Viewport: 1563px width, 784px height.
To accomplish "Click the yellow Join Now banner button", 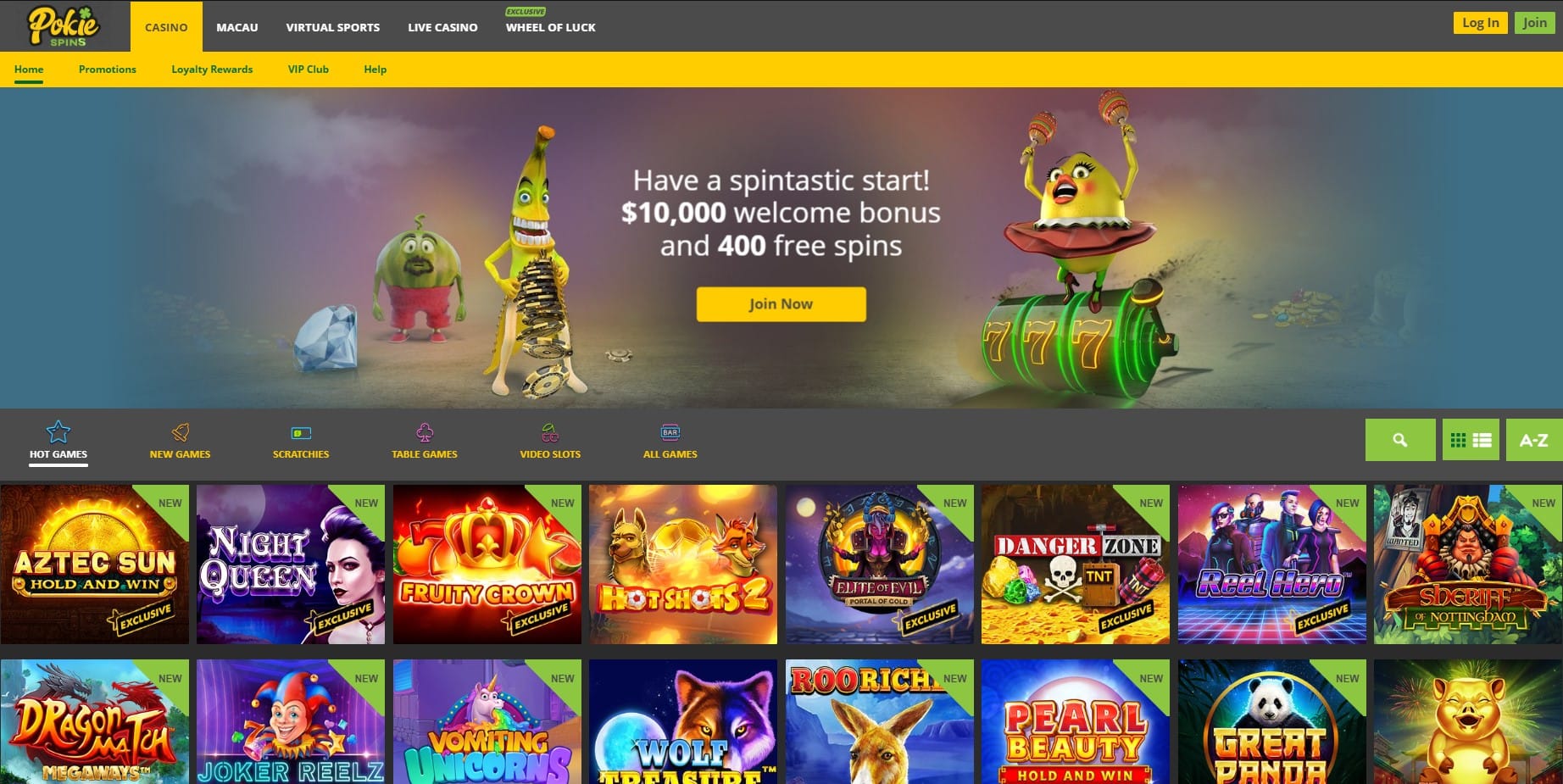I will pos(781,304).
